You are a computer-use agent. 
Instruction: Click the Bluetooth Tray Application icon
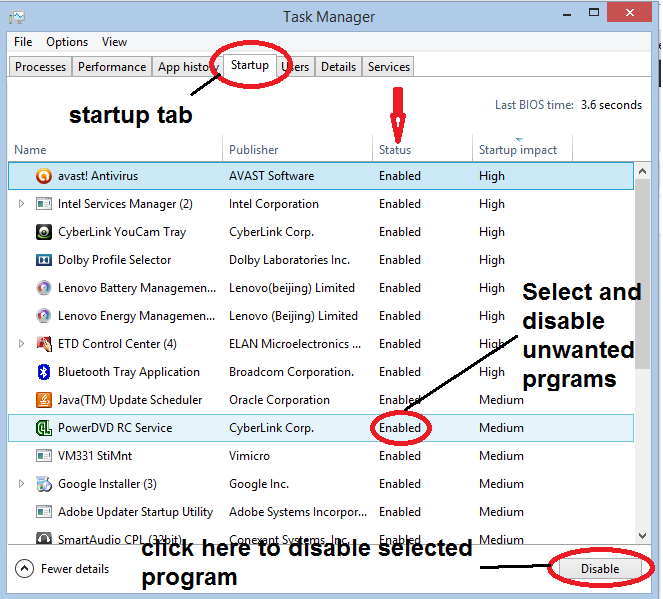[44, 372]
